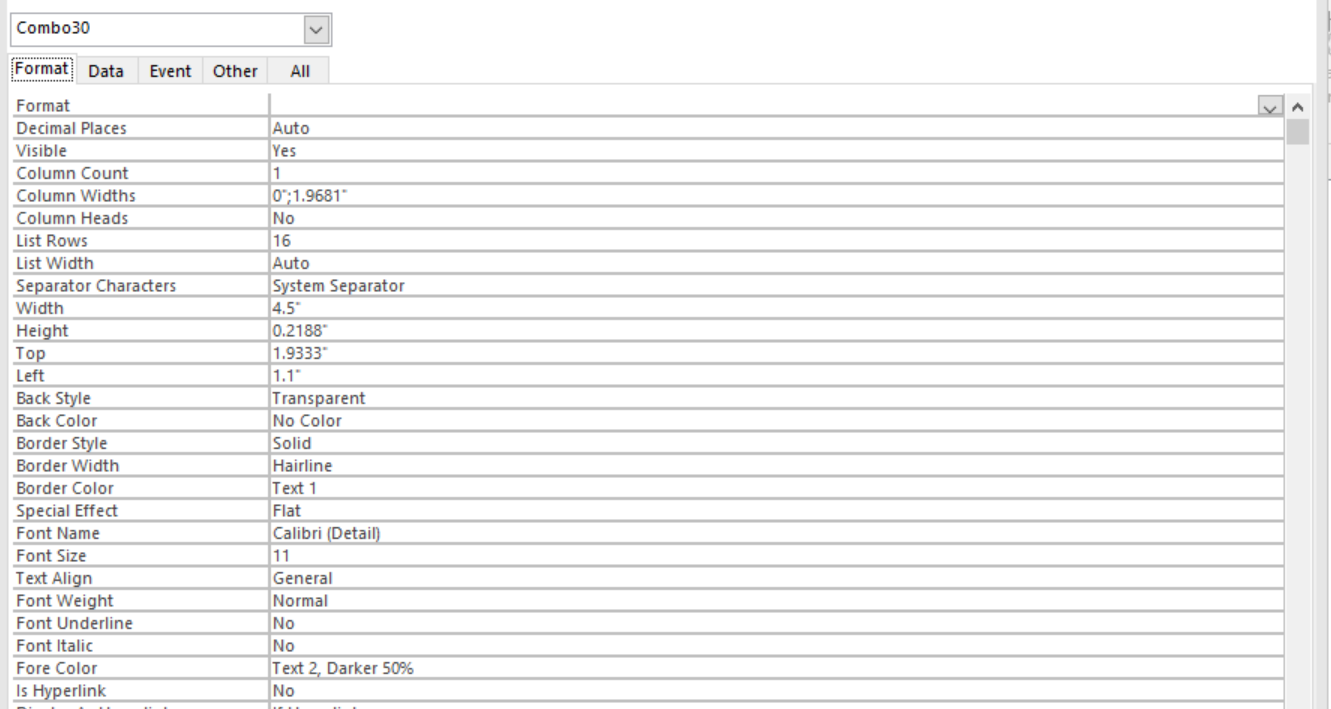This screenshot has height=709, width=1331.
Task: Click the Font Size value field
Action: (x=775, y=556)
